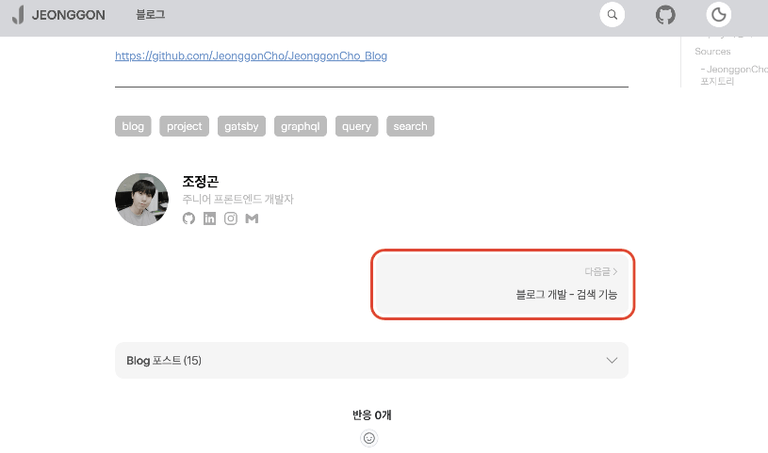768x453 pixels.
Task: Expand the Blog 포스트 (15) list
Action: (371, 360)
